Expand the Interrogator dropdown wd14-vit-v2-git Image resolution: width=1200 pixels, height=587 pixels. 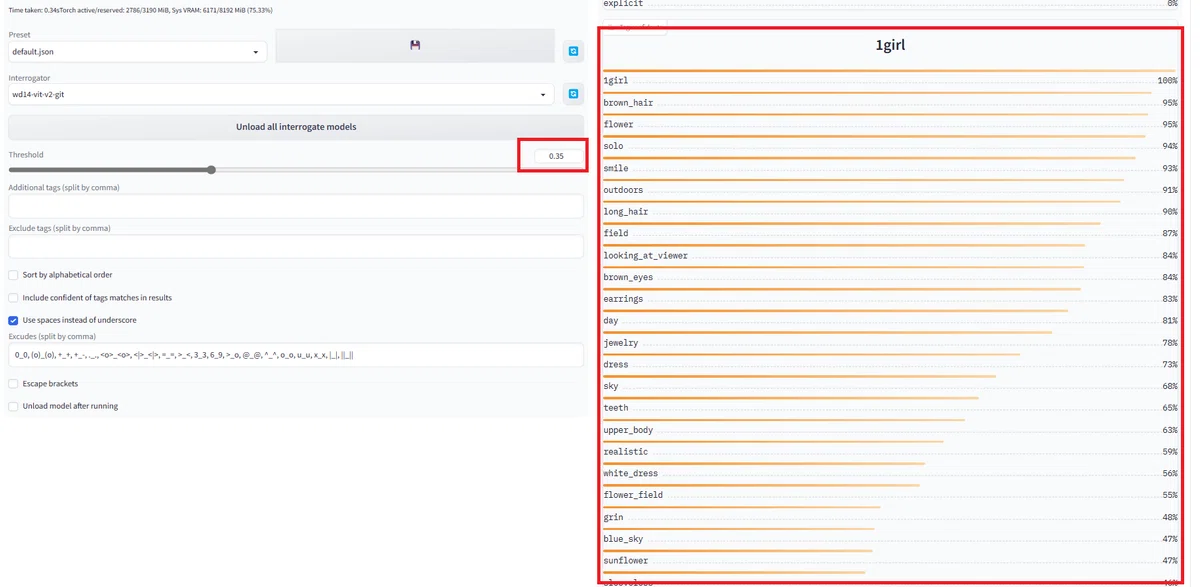[281, 94]
